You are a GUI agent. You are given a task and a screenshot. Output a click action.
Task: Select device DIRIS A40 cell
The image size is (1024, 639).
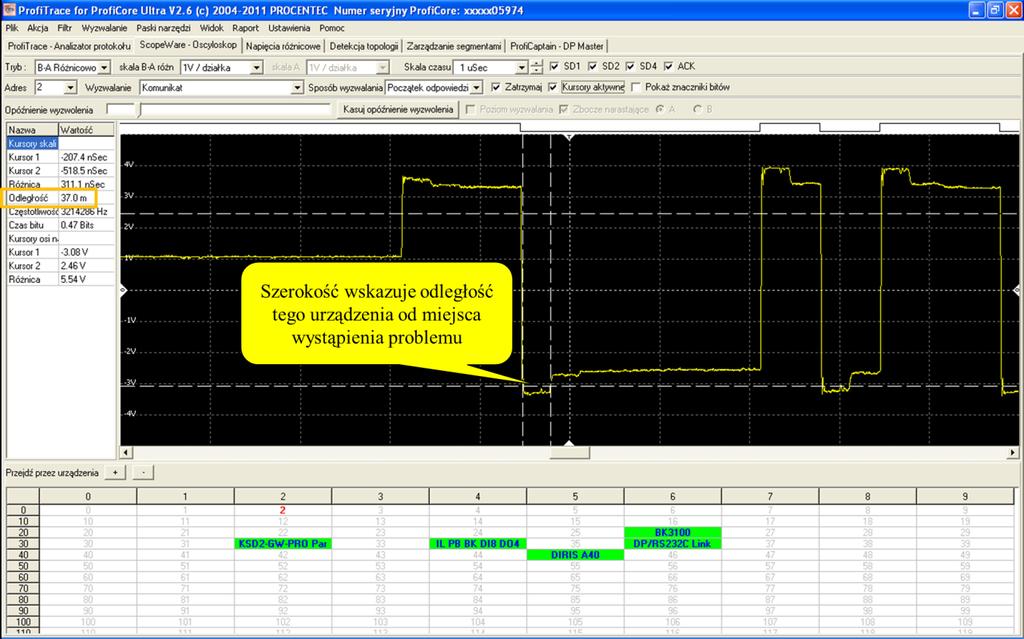[x=575, y=555]
